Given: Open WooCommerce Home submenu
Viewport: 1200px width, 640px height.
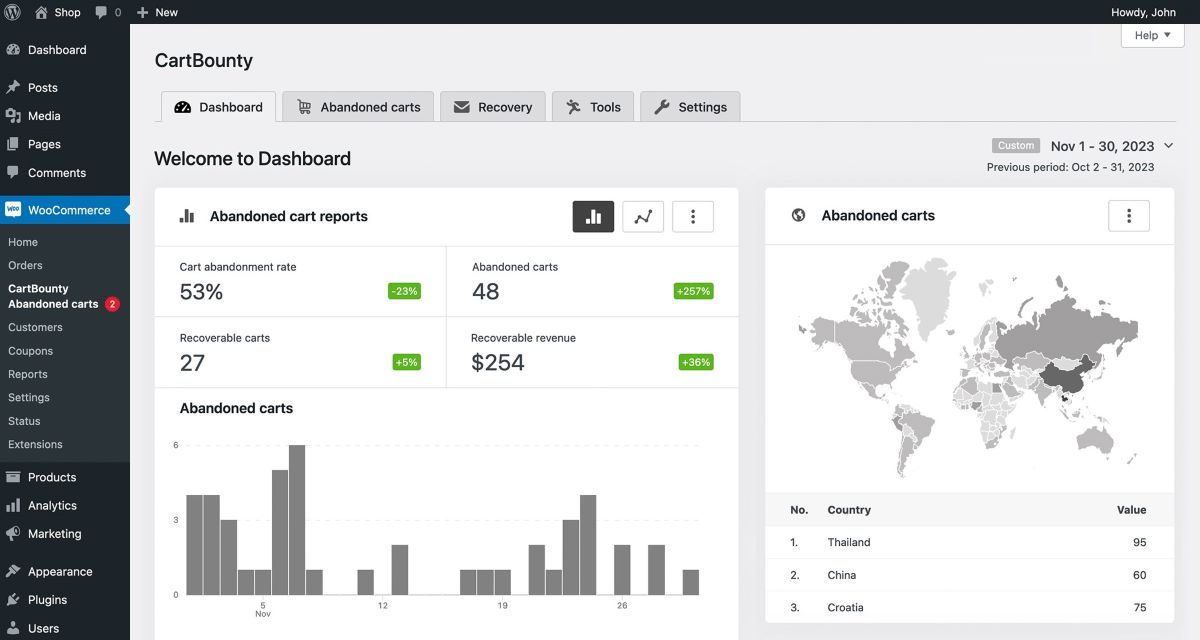Looking at the screenshot, I should [x=23, y=242].
